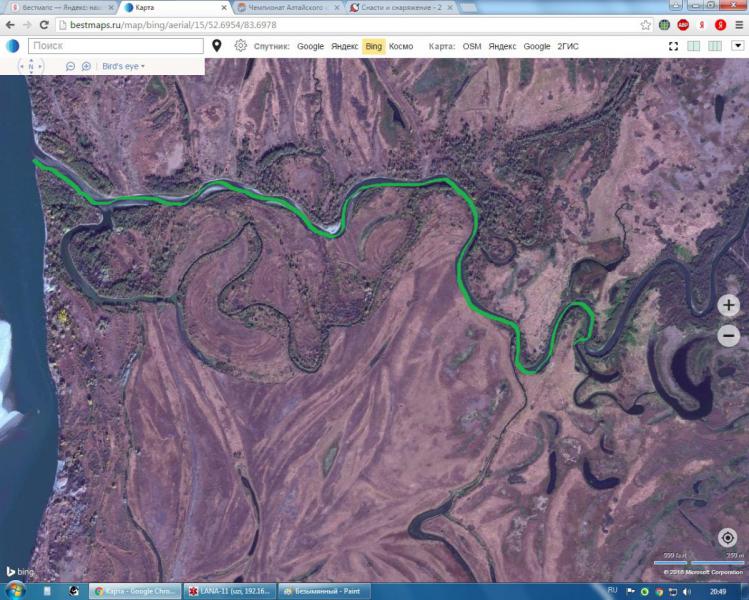749x600 pixels.
Task: Switch satellite source to Космо
Action: tap(401, 46)
